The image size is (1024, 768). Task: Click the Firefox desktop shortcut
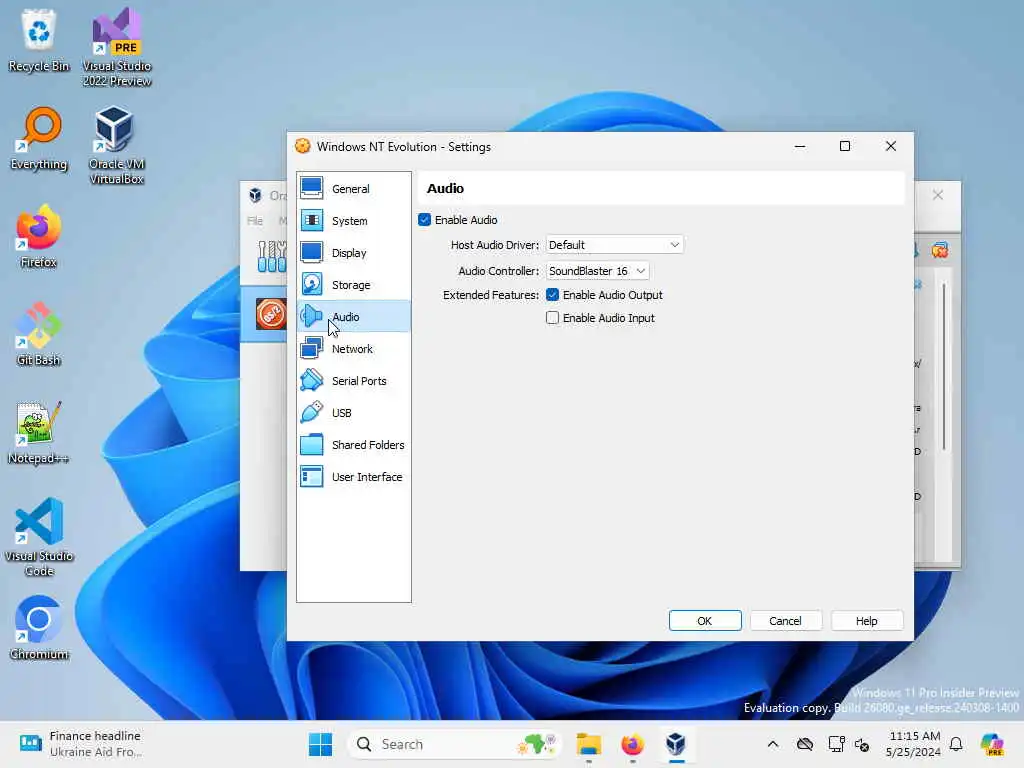pyautogui.click(x=39, y=236)
